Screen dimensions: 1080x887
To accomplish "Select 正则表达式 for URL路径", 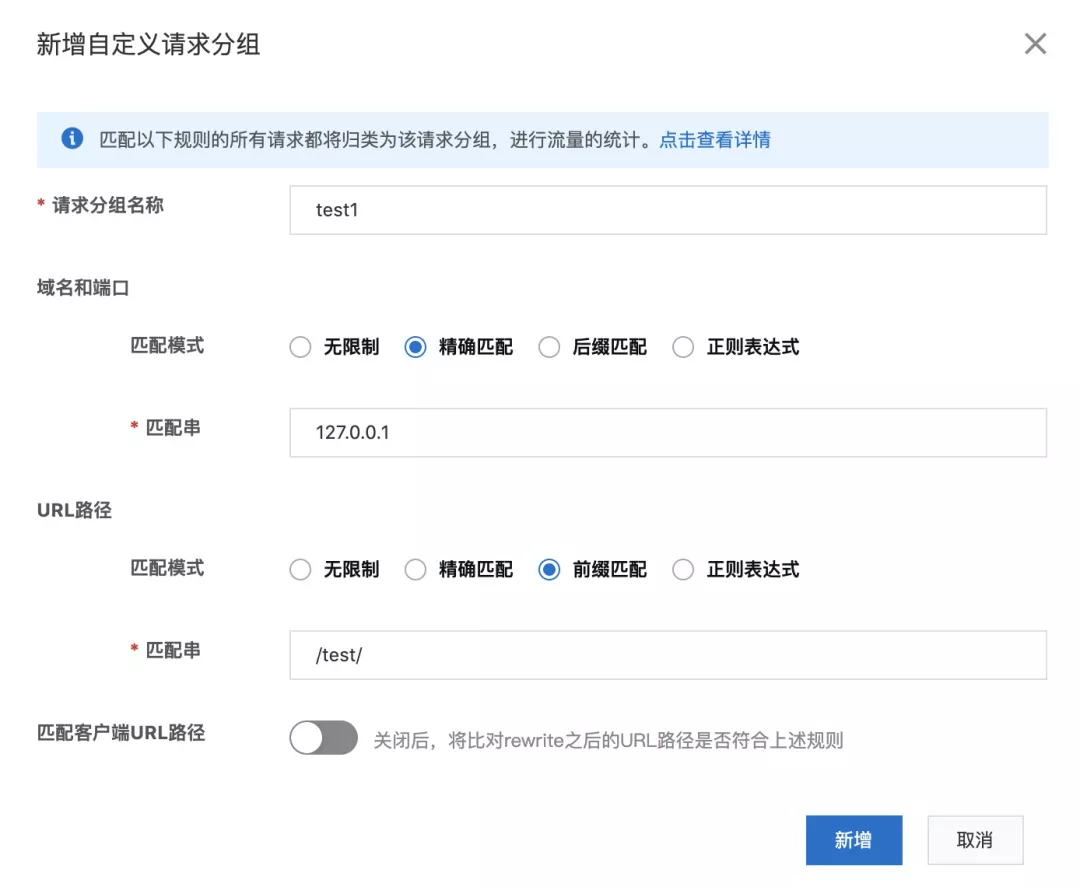I will coord(683,570).
